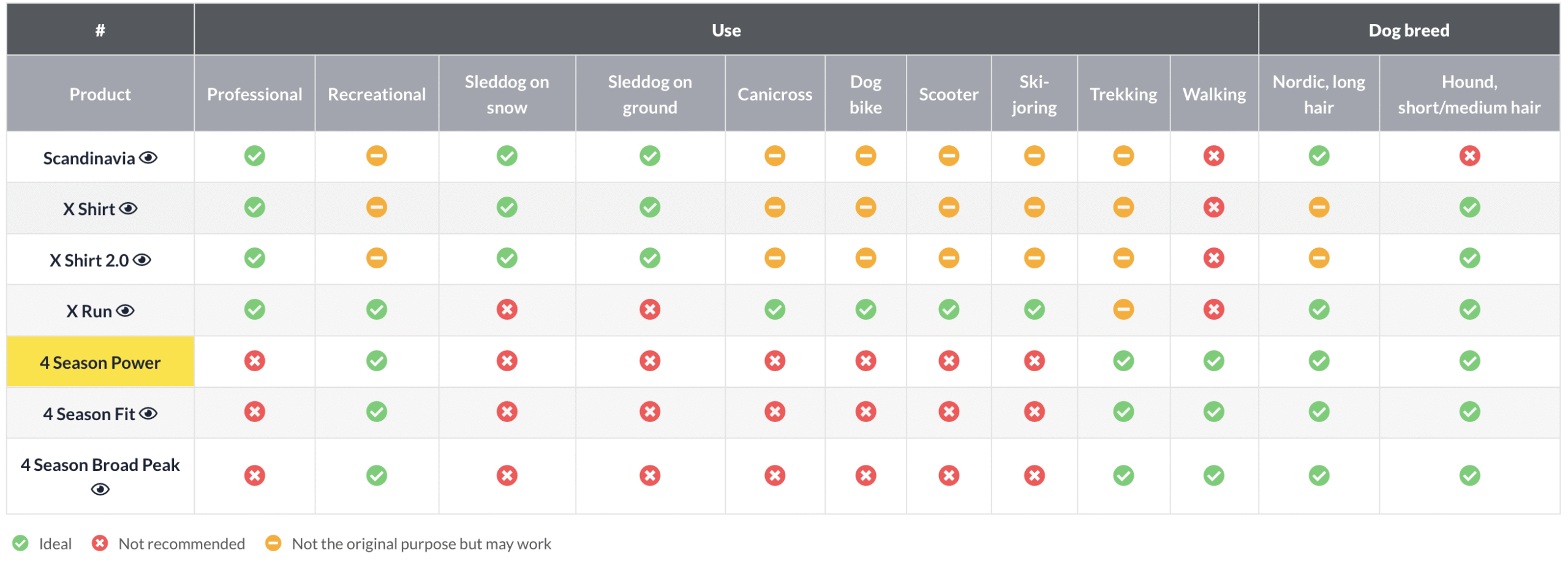Click the X Shirt product name
The width and height of the screenshot is (1568, 569).
89,209
